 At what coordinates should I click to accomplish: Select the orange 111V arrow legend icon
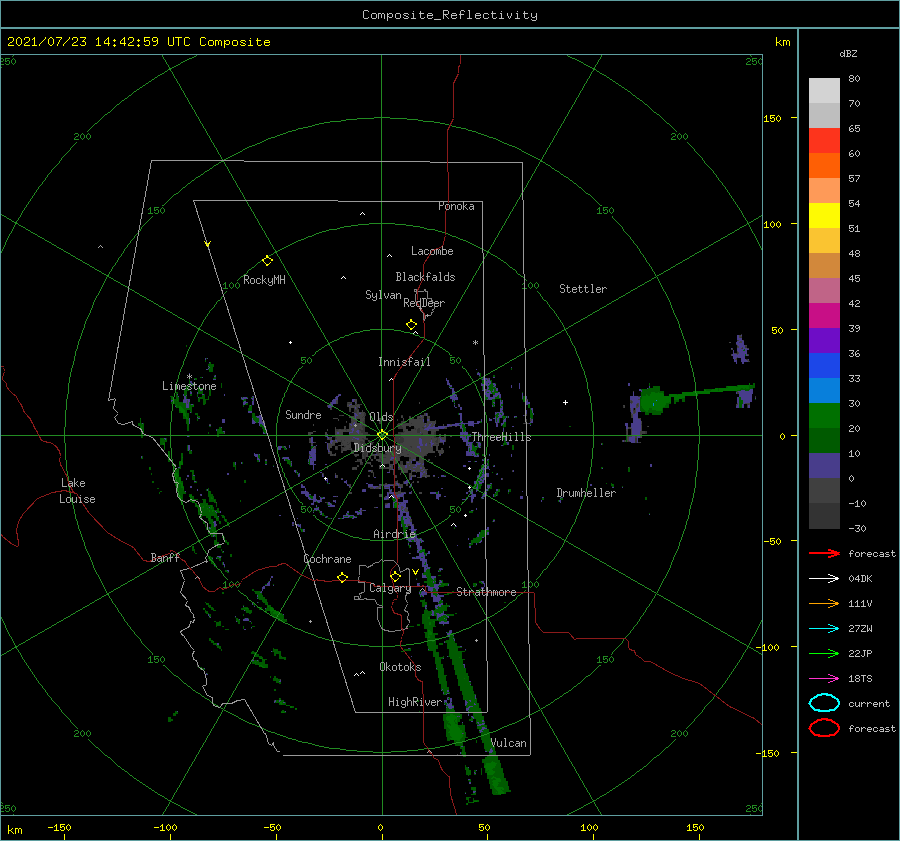[824, 603]
